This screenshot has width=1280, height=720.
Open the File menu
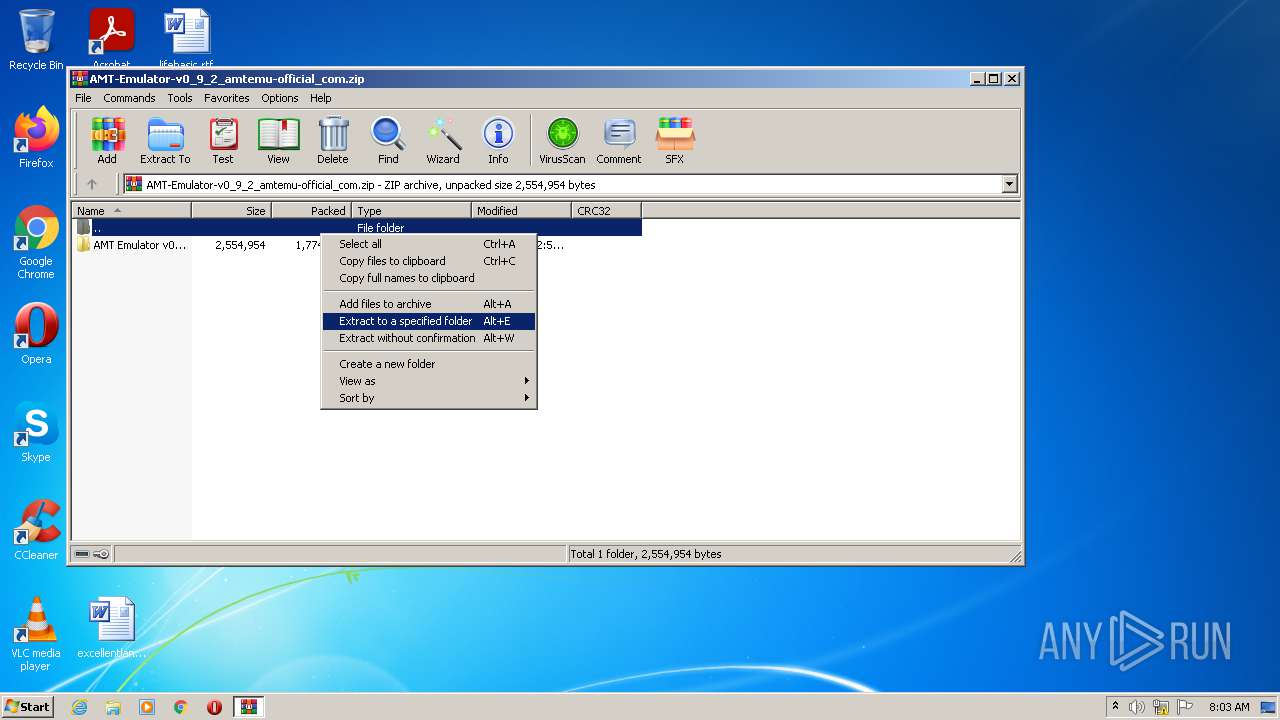coord(83,98)
